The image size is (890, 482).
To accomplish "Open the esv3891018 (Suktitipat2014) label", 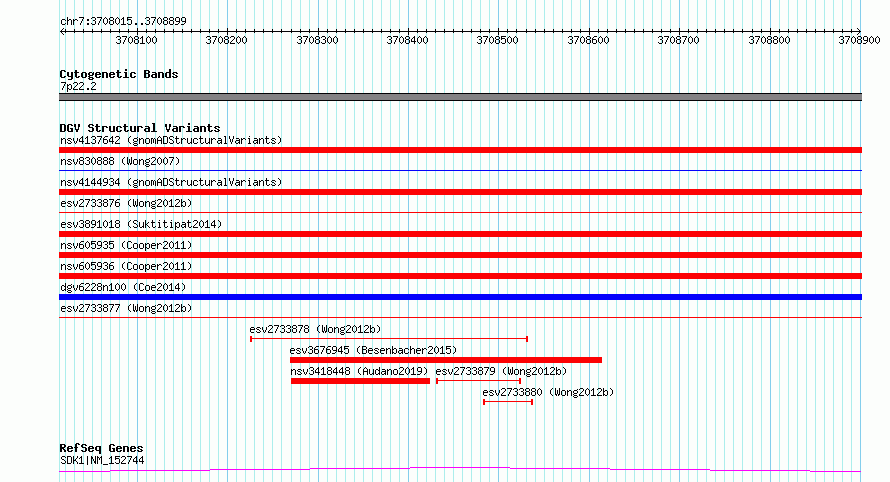I will 141,224.
